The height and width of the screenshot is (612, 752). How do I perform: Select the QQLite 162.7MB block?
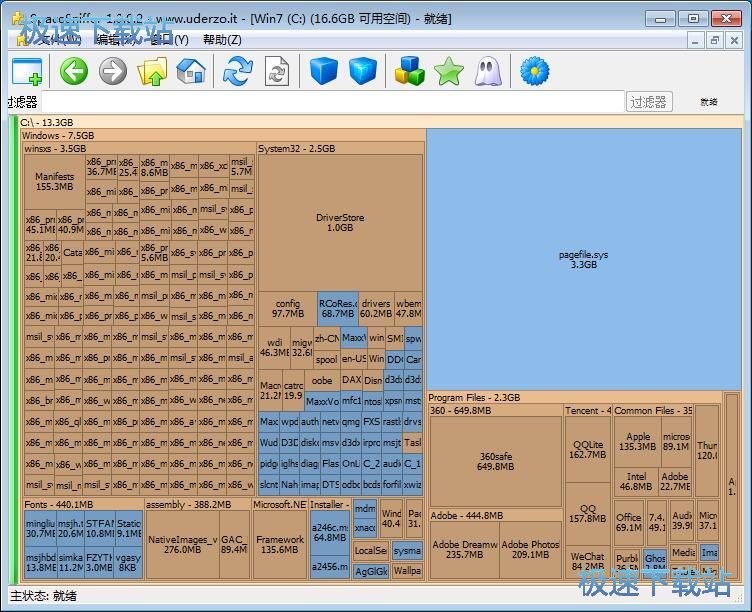click(x=588, y=449)
